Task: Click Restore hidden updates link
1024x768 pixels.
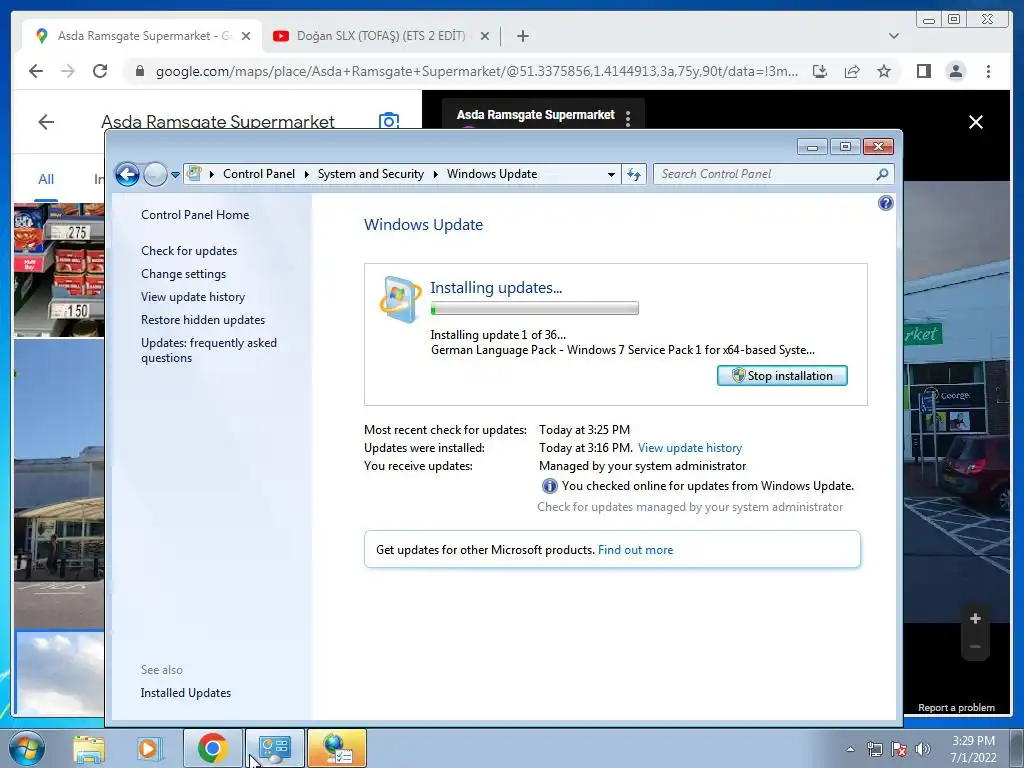Action: (x=203, y=320)
